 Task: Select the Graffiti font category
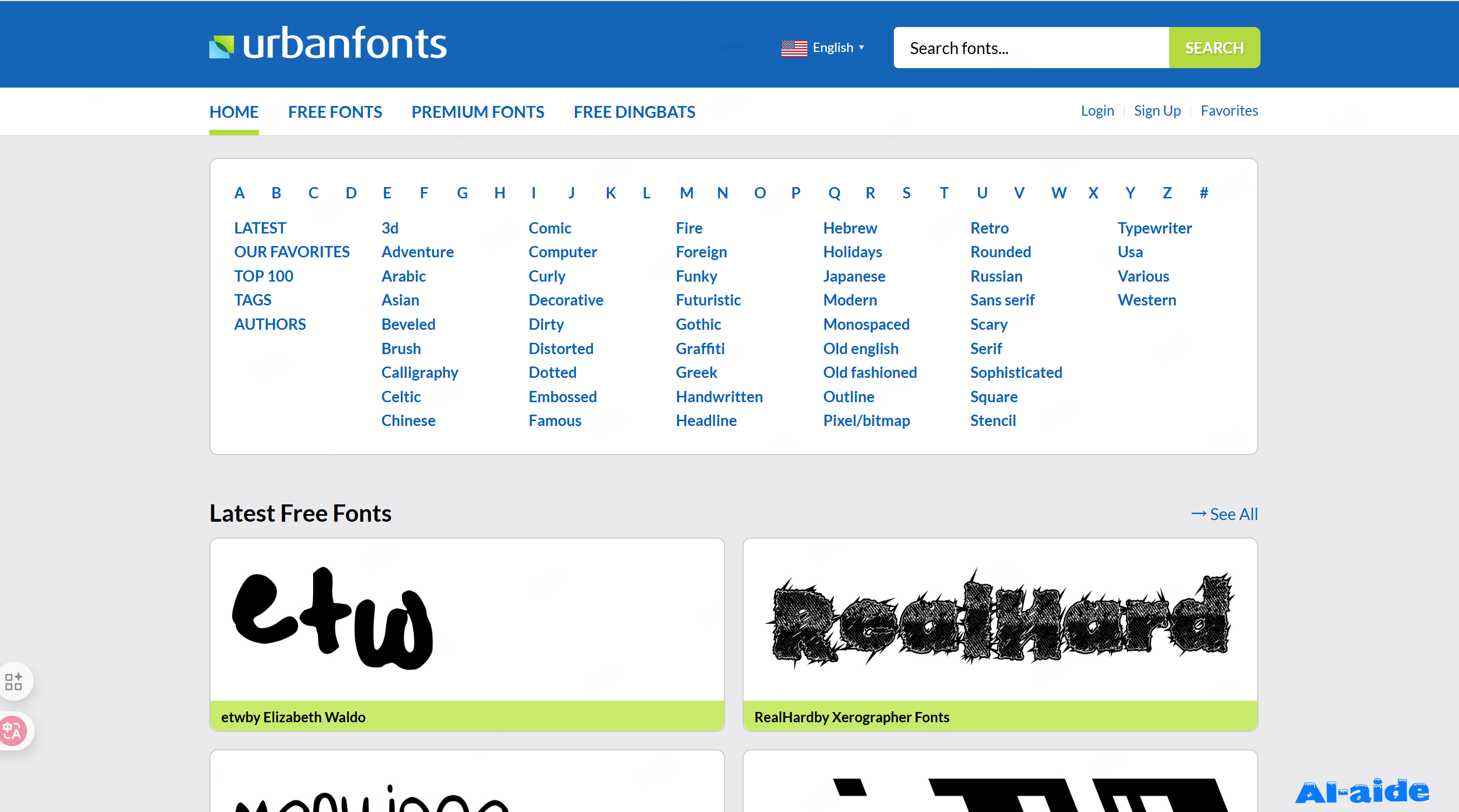[x=700, y=349]
